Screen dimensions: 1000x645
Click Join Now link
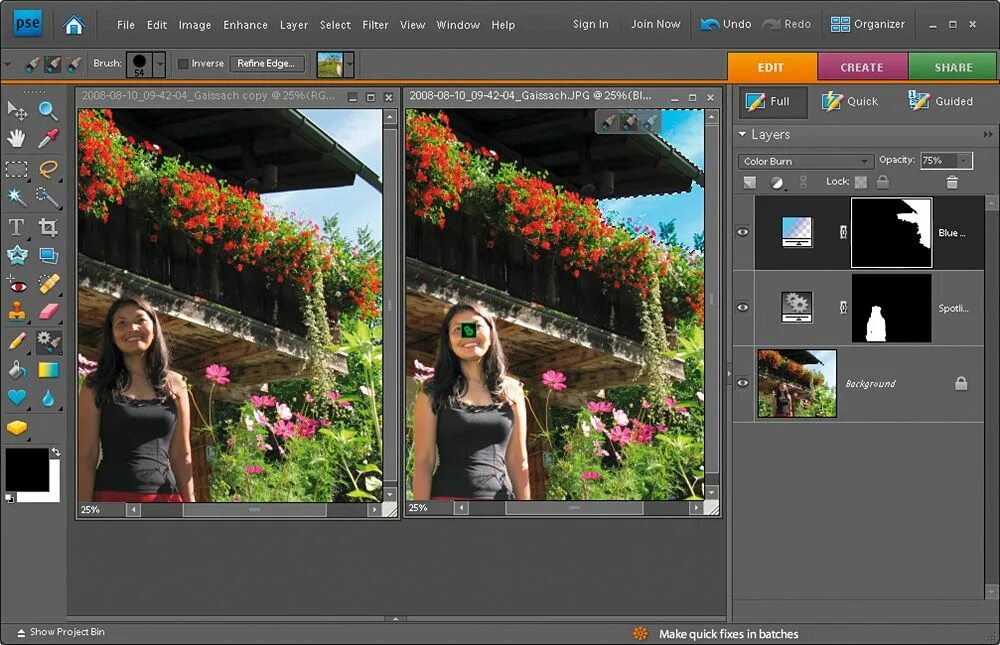pos(656,24)
